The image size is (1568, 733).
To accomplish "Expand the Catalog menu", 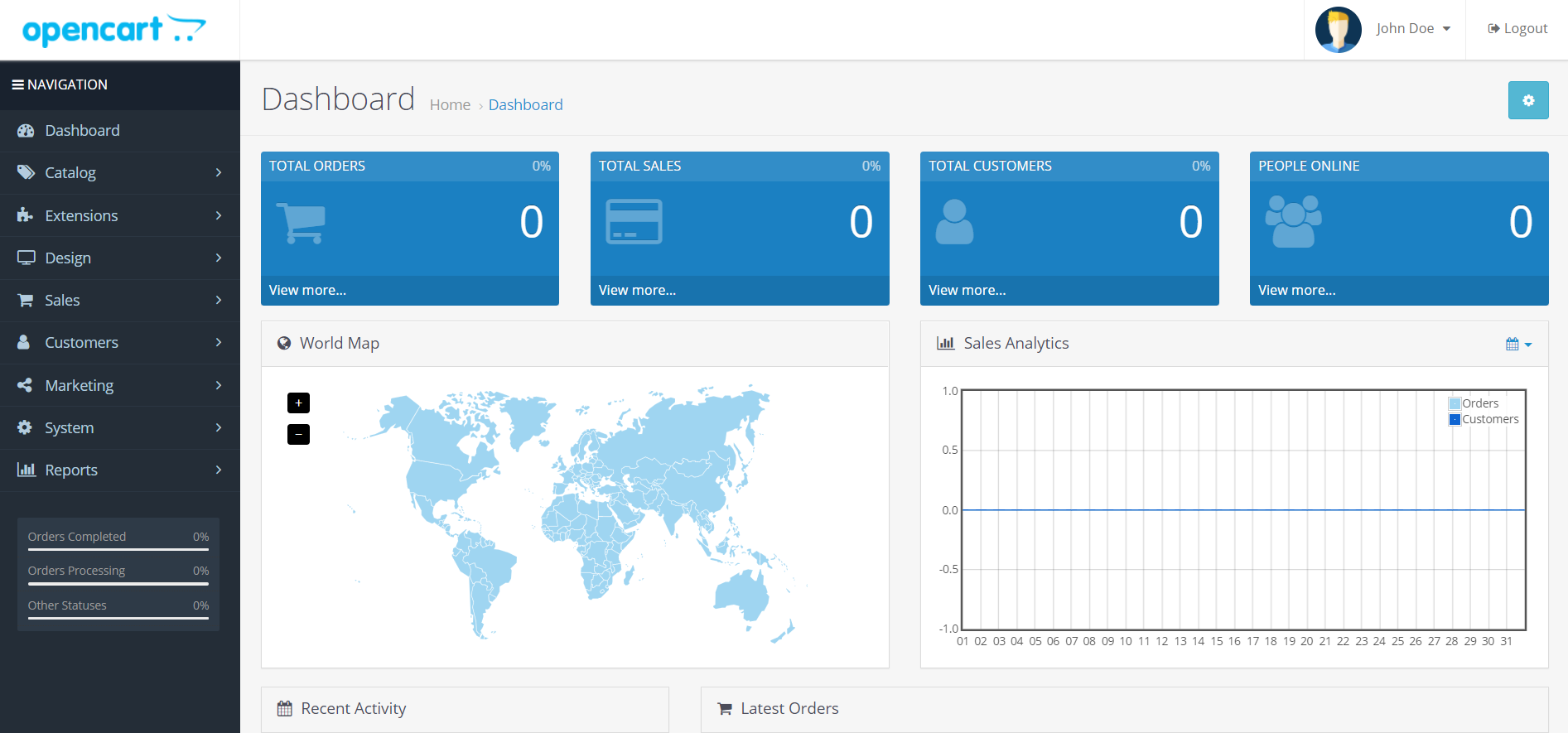I will pos(119,173).
